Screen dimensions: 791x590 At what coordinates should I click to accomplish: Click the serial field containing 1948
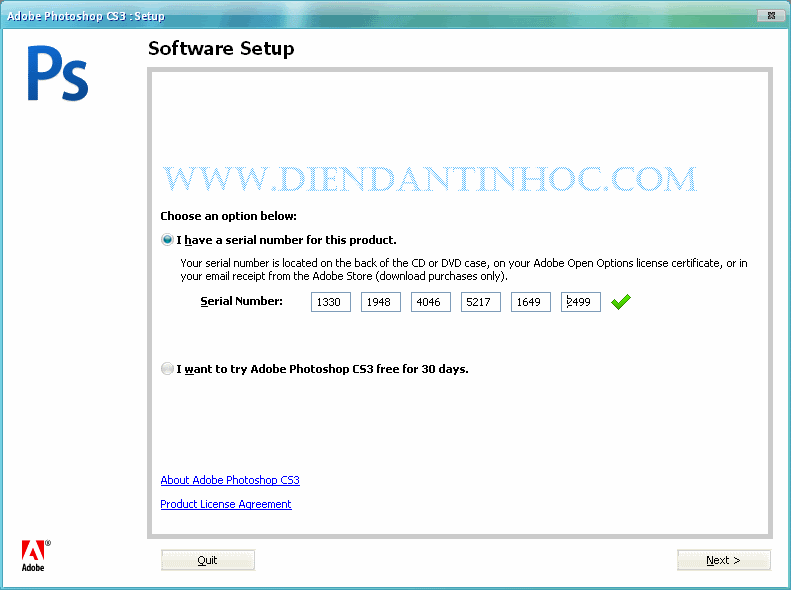point(381,302)
